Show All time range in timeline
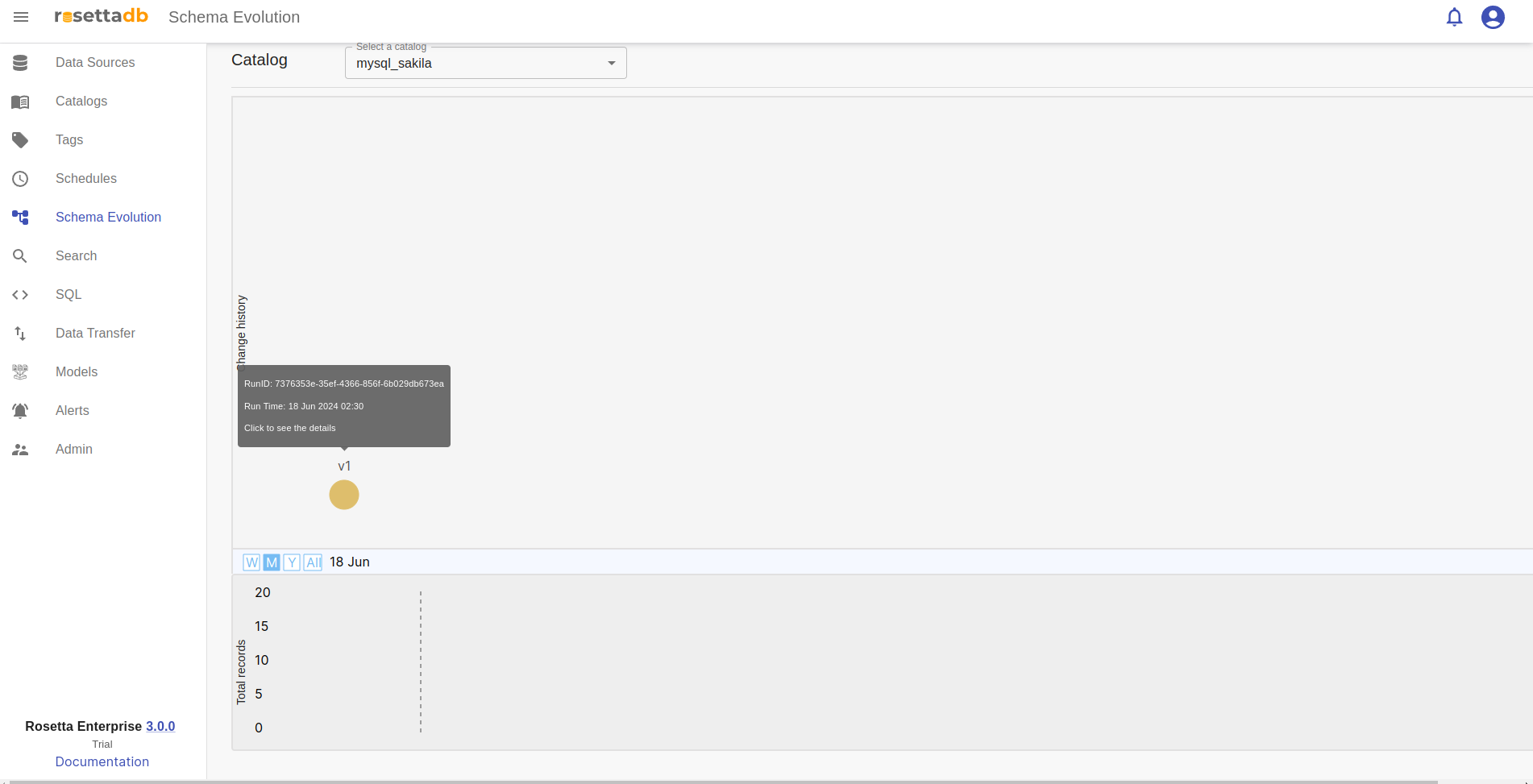Image resolution: width=1533 pixels, height=784 pixels. (313, 562)
